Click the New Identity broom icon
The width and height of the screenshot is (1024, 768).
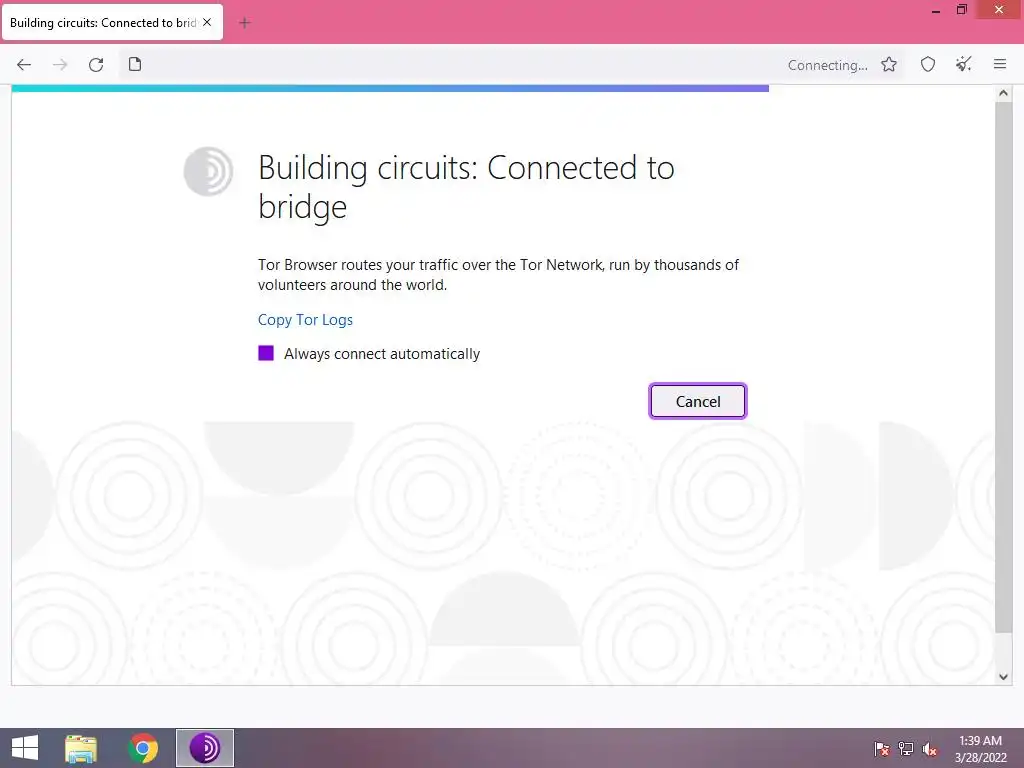click(963, 64)
